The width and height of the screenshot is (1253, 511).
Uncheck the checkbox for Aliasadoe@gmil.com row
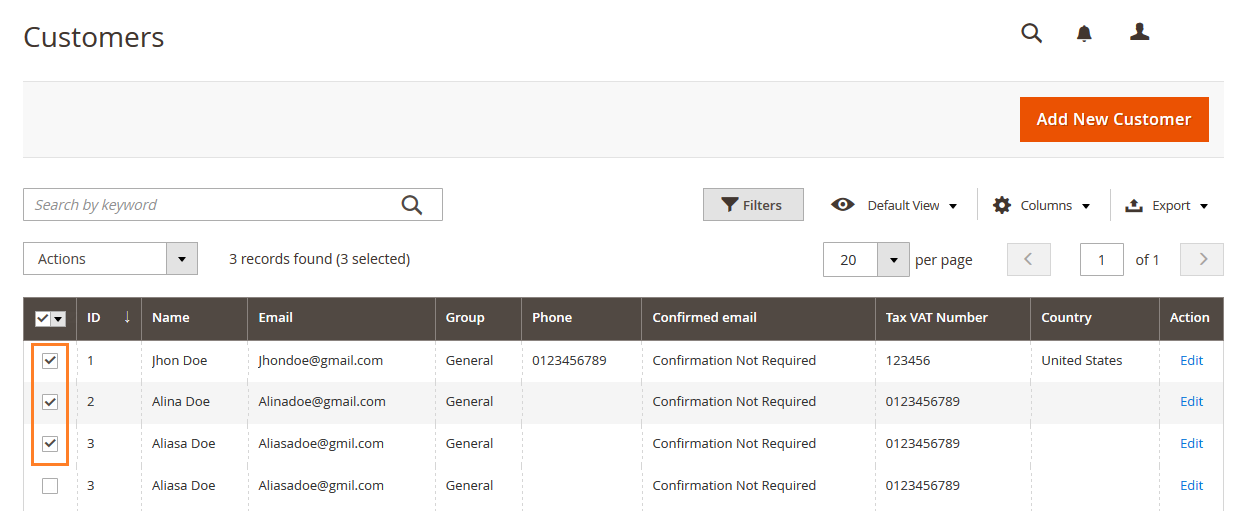click(x=50, y=443)
